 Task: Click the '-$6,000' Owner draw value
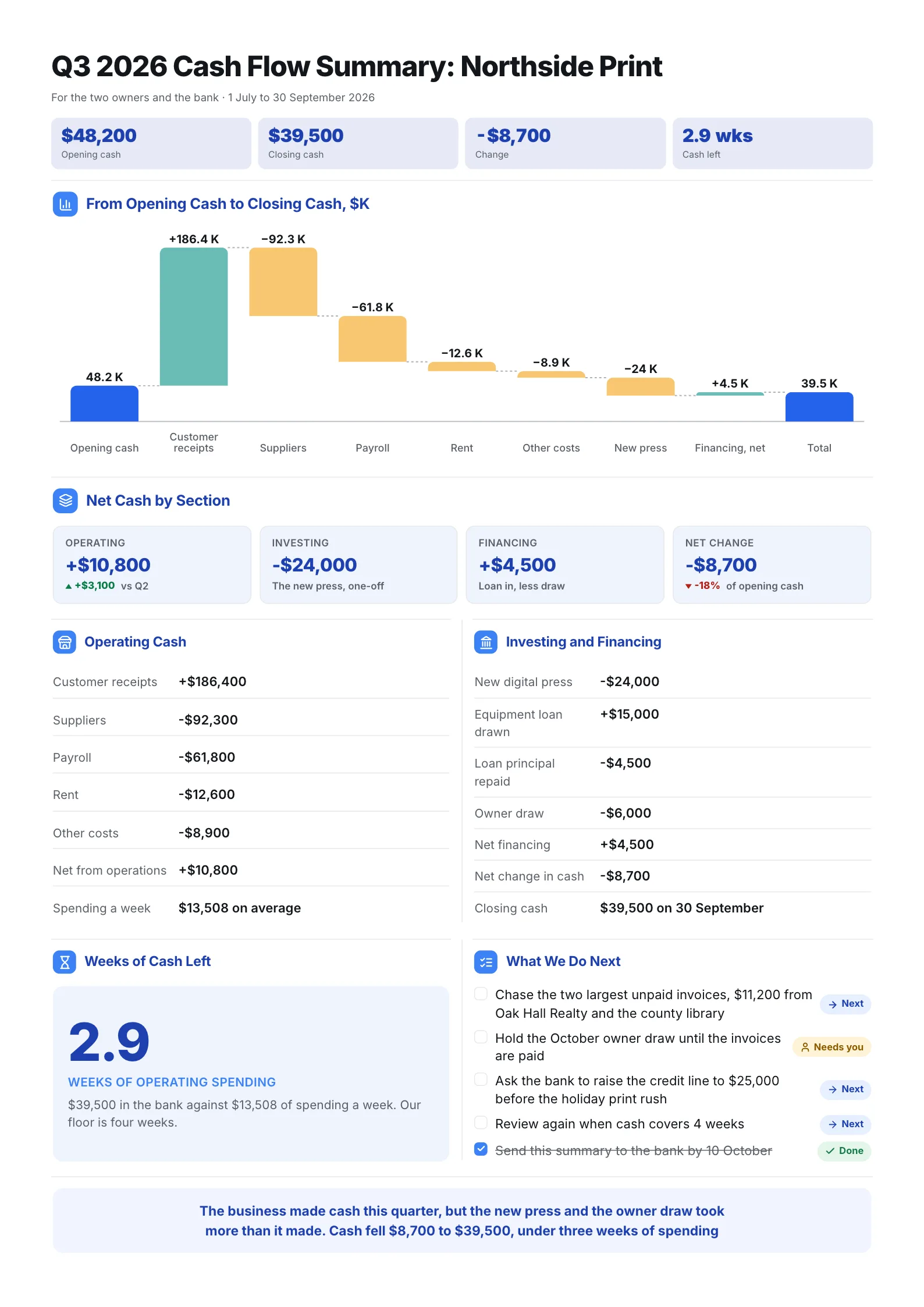(626, 814)
